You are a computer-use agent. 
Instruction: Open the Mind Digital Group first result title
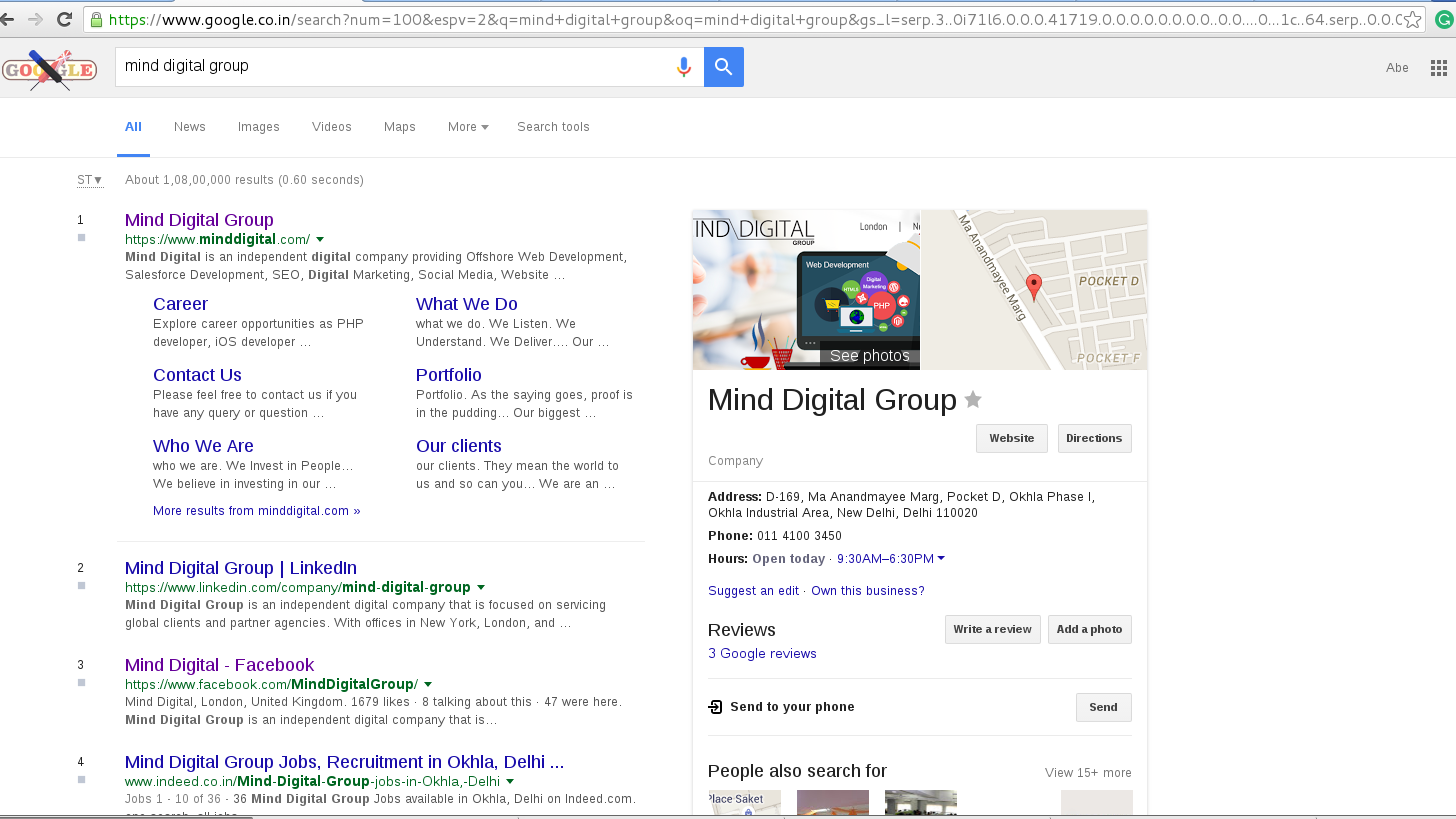point(199,220)
